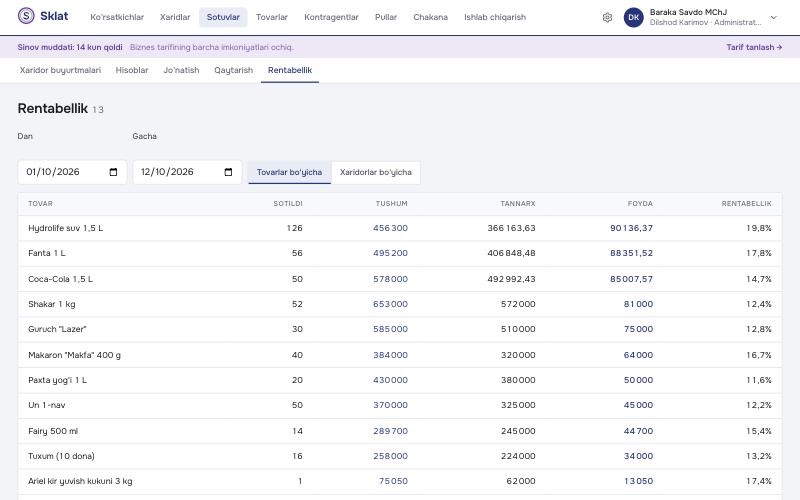This screenshot has width=800, height=500.
Task: Click the Sklat logo icon
Action: 26,16
